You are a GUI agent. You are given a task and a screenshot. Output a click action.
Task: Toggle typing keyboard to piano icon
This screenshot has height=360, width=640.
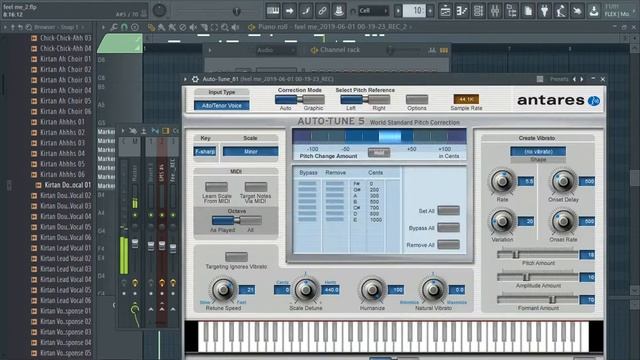click(273, 11)
